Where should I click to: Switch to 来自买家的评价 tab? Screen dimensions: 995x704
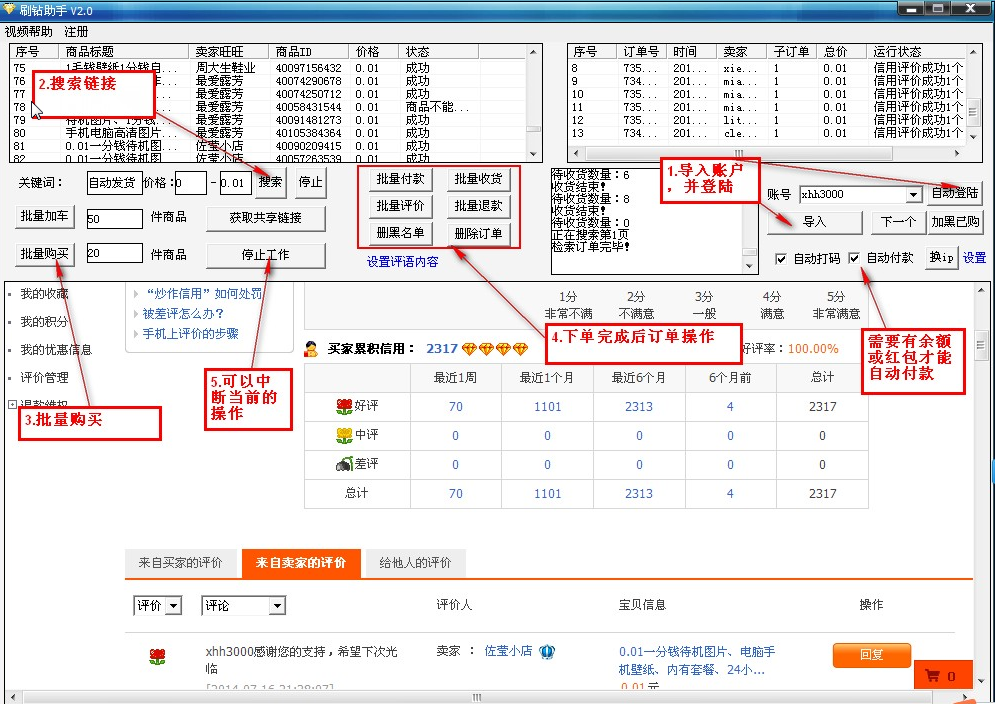point(181,563)
